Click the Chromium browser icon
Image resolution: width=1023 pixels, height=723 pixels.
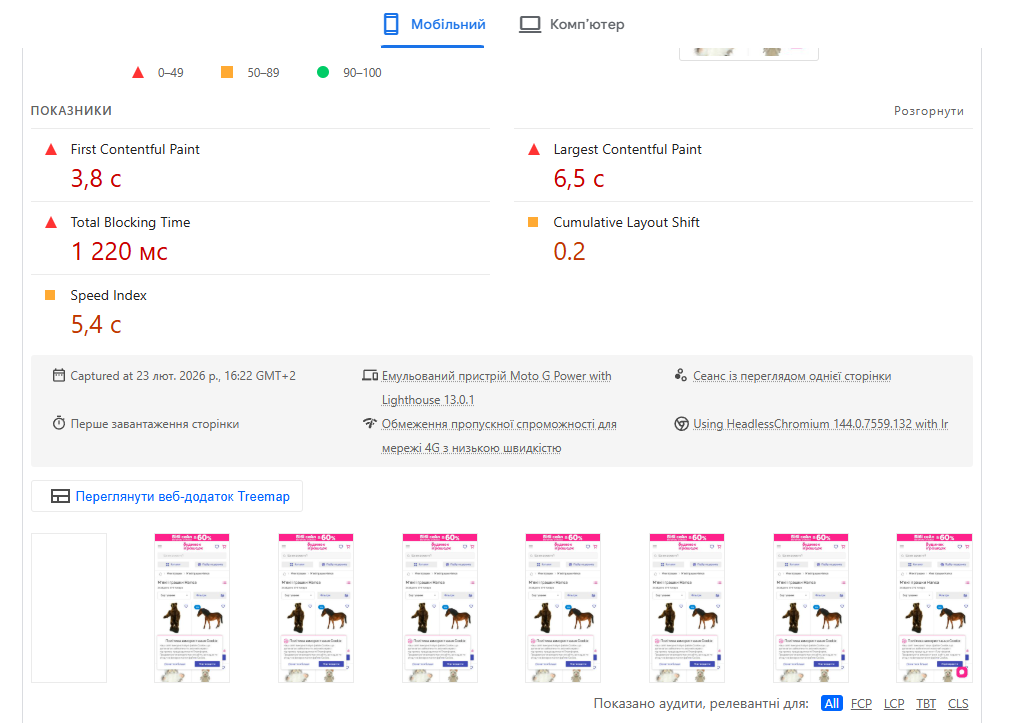click(x=681, y=424)
